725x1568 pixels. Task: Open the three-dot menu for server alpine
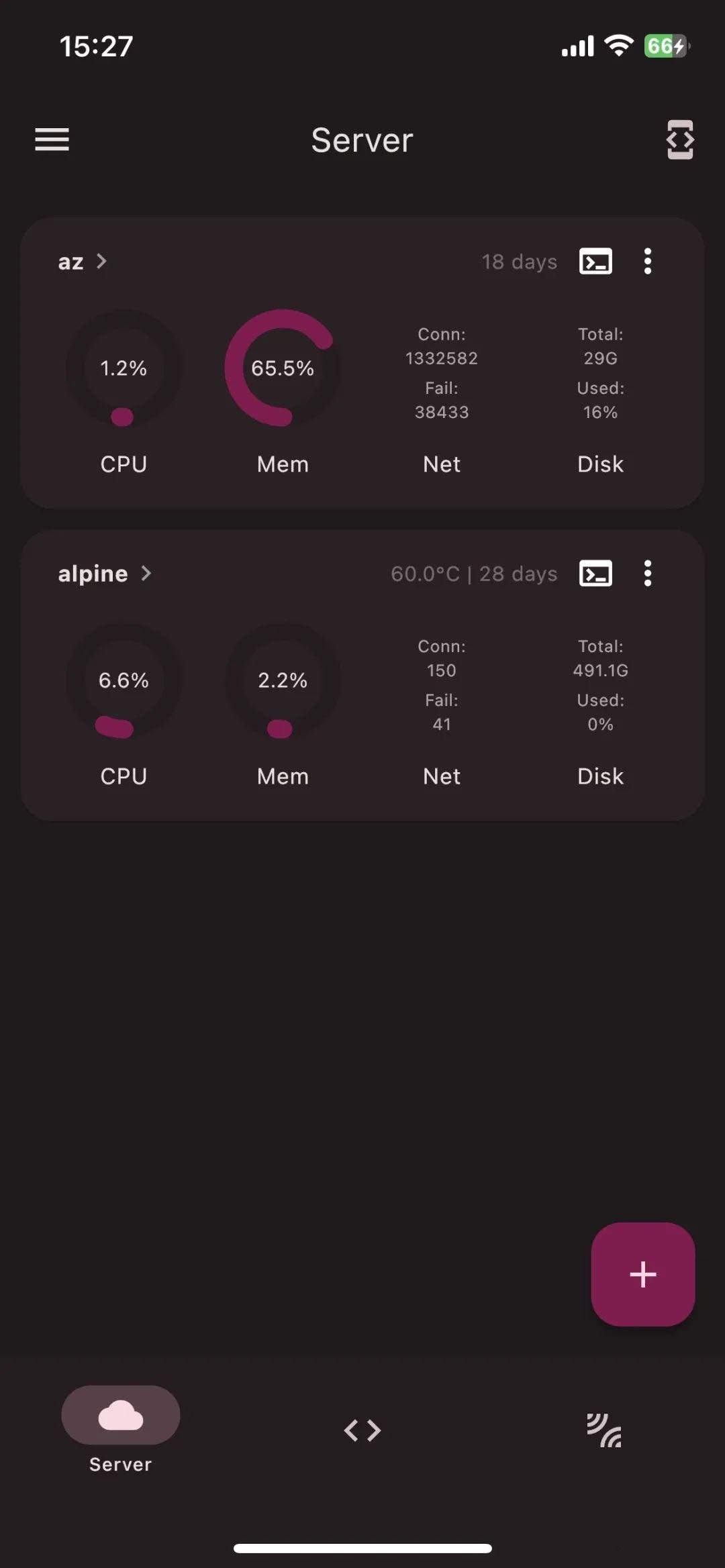pyautogui.click(x=647, y=574)
